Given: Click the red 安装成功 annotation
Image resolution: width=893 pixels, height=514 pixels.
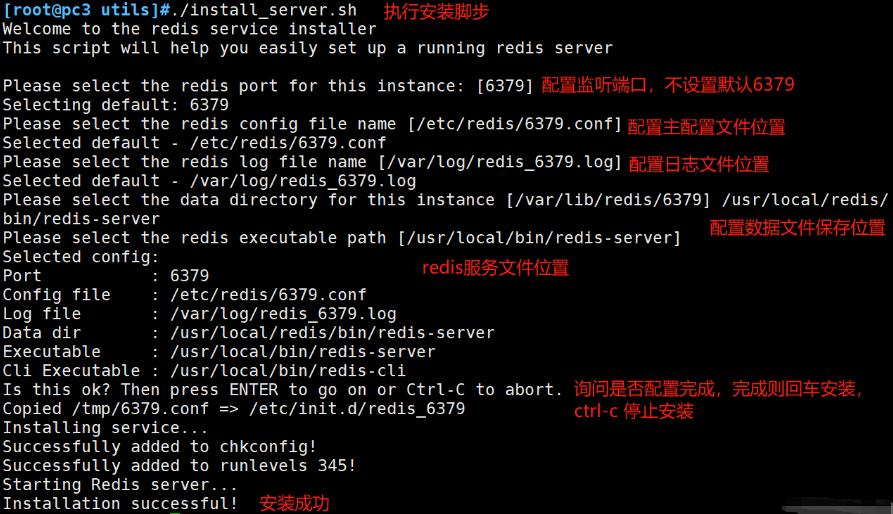Looking at the screenshot, I should click(x=294, y=504).
